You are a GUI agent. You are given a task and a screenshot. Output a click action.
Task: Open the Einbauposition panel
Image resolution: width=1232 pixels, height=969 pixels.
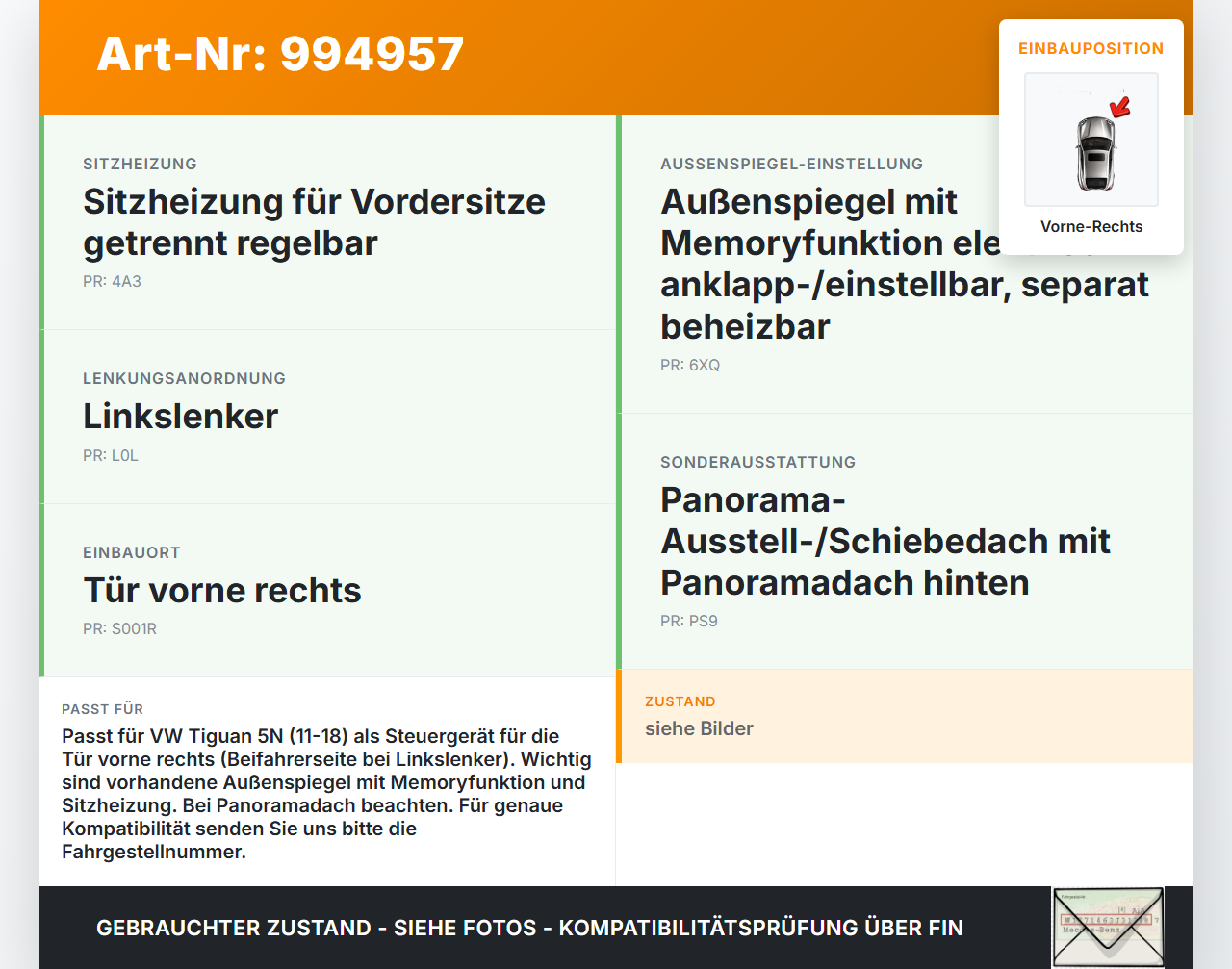point(1091,48)
